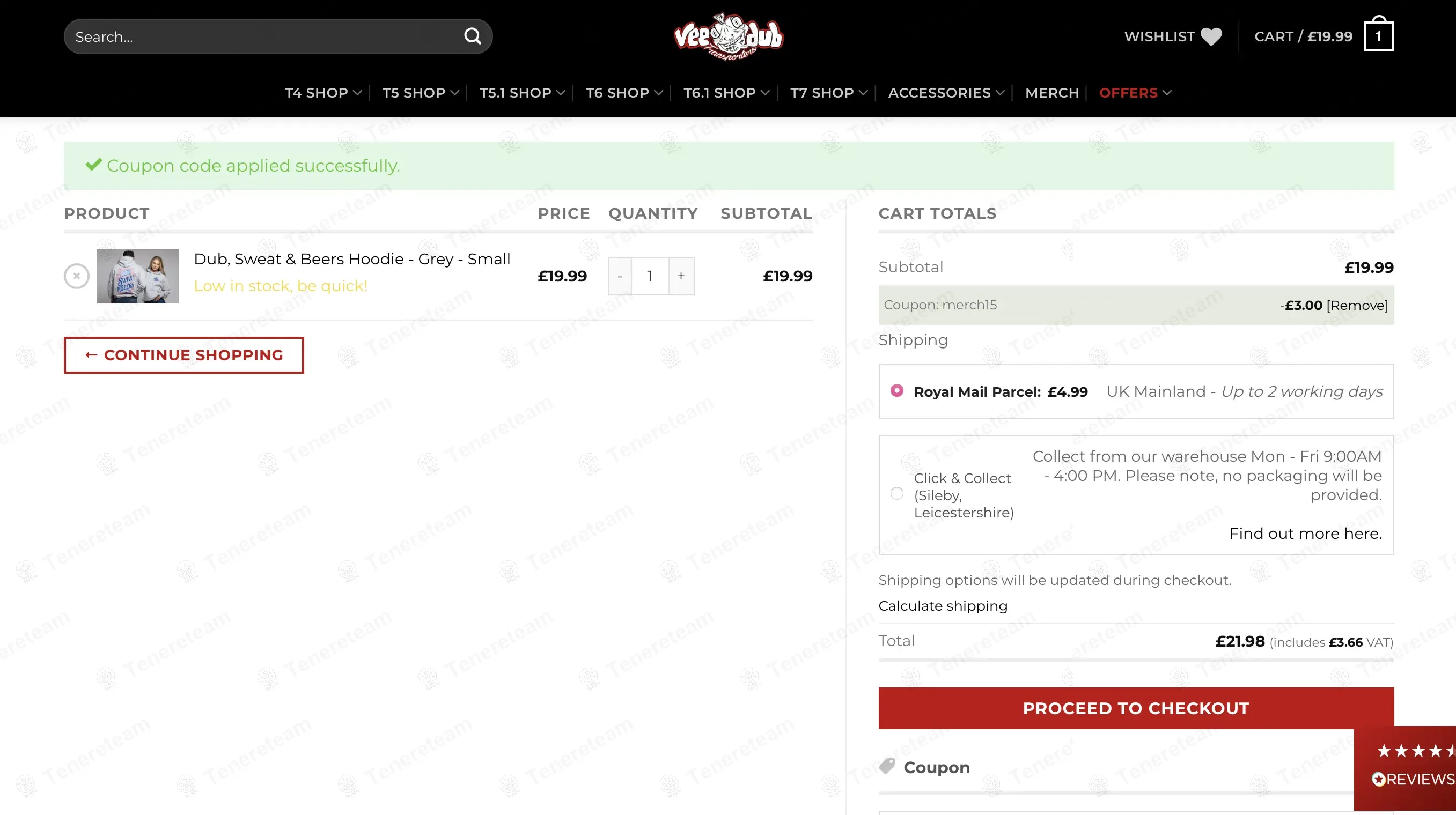Expand the T5 SHOP menu
Screen dimensions: 1456x815
point(421,93)
